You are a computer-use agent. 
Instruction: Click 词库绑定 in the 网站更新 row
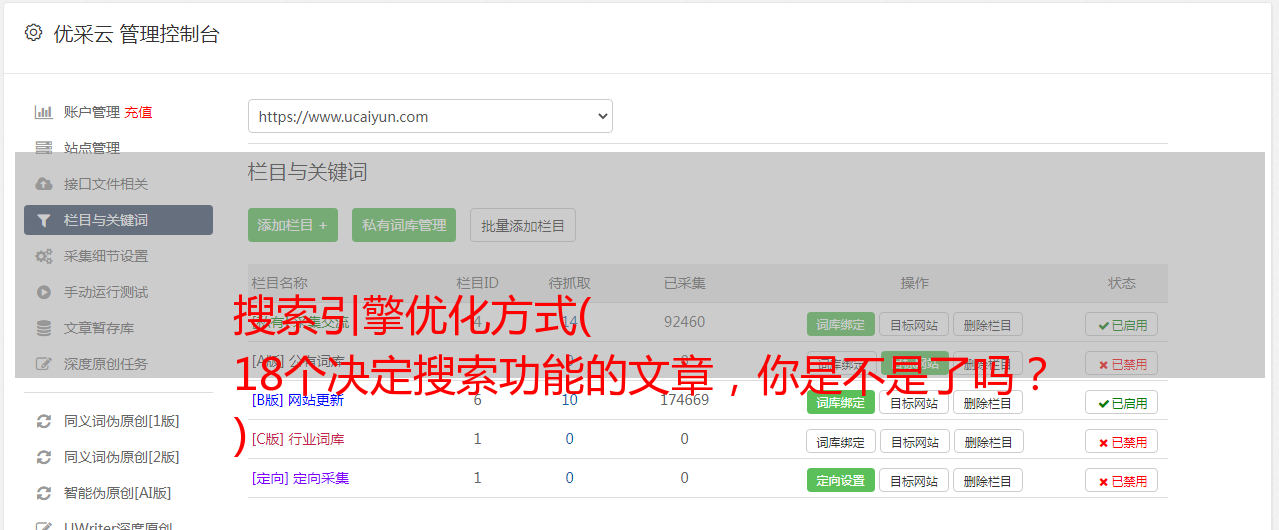tap(840, 403)
